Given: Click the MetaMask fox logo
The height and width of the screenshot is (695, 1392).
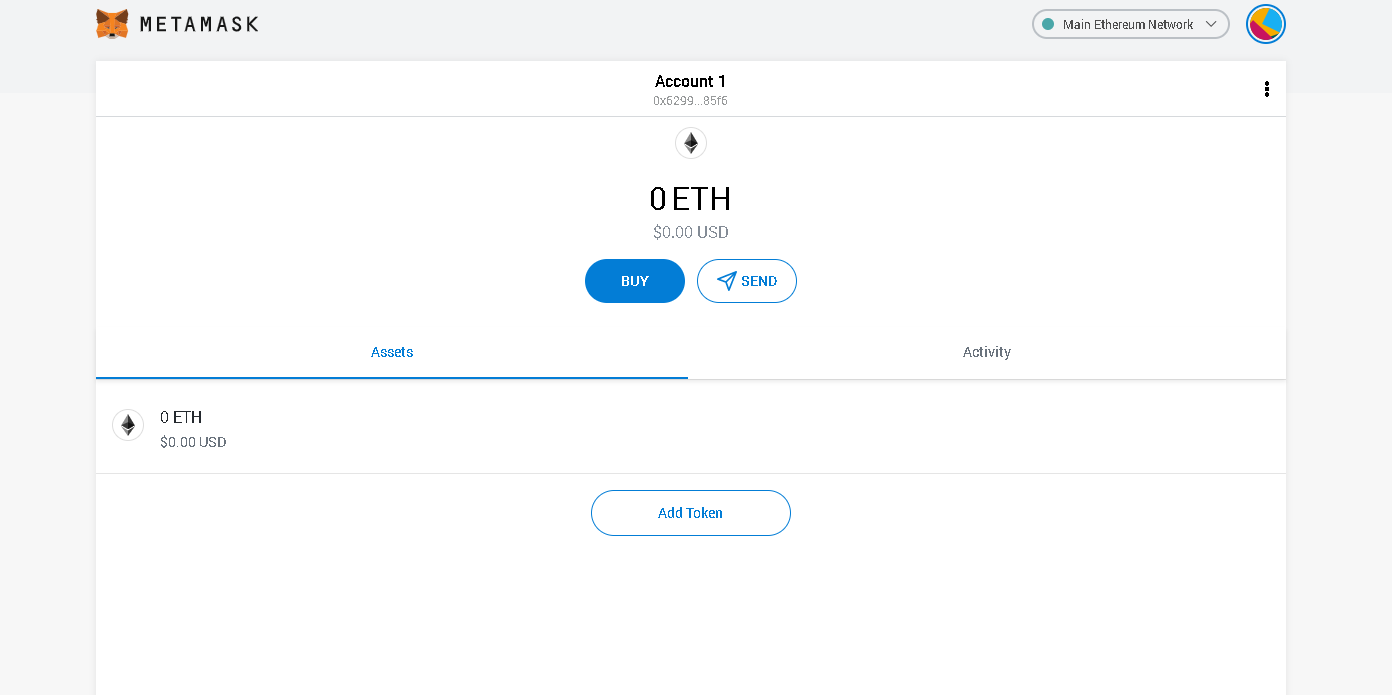Looking at the screenshot, I should [x=112, y=24].
